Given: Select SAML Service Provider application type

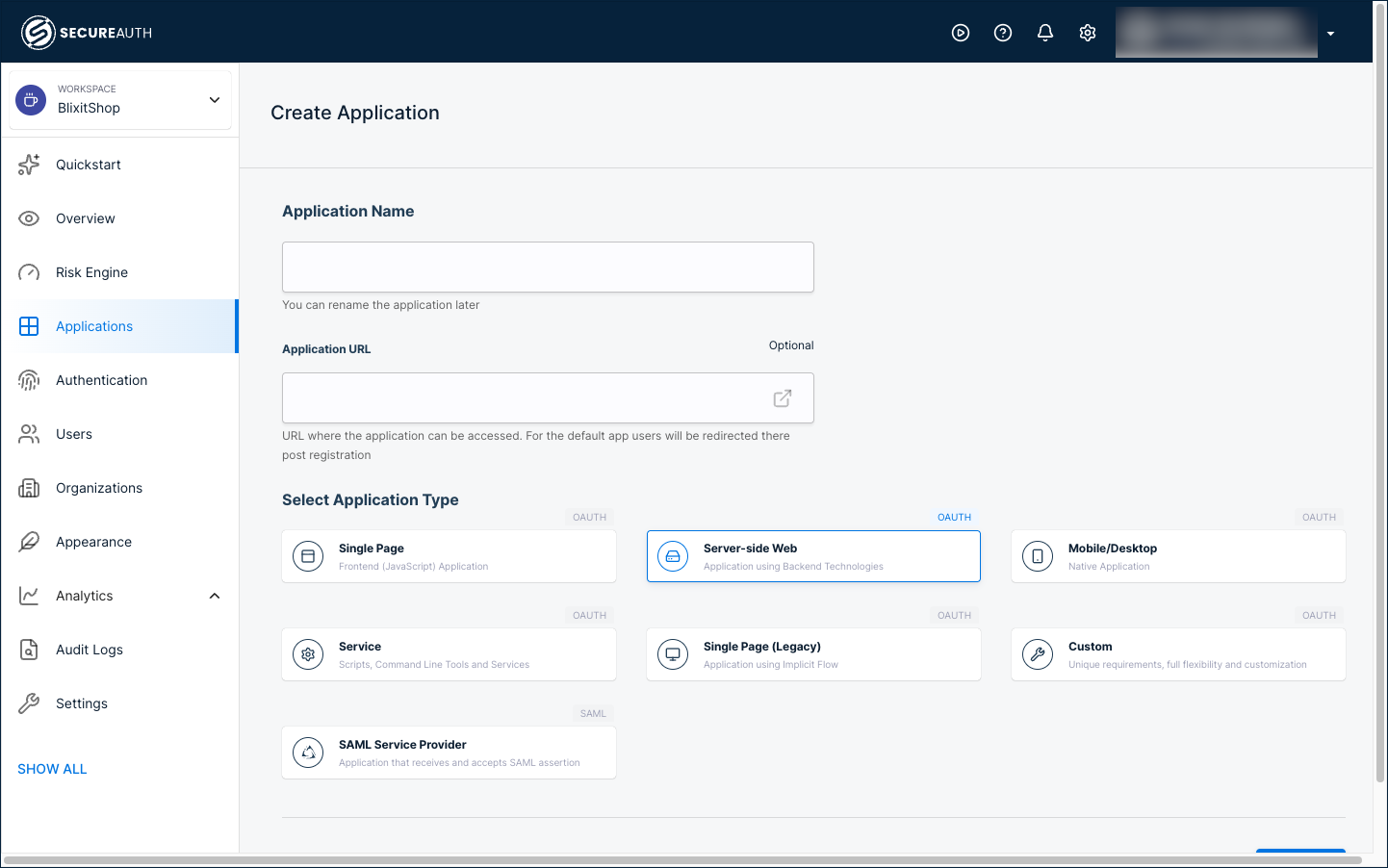Looking at the screenshot, I should click(449, 753).
